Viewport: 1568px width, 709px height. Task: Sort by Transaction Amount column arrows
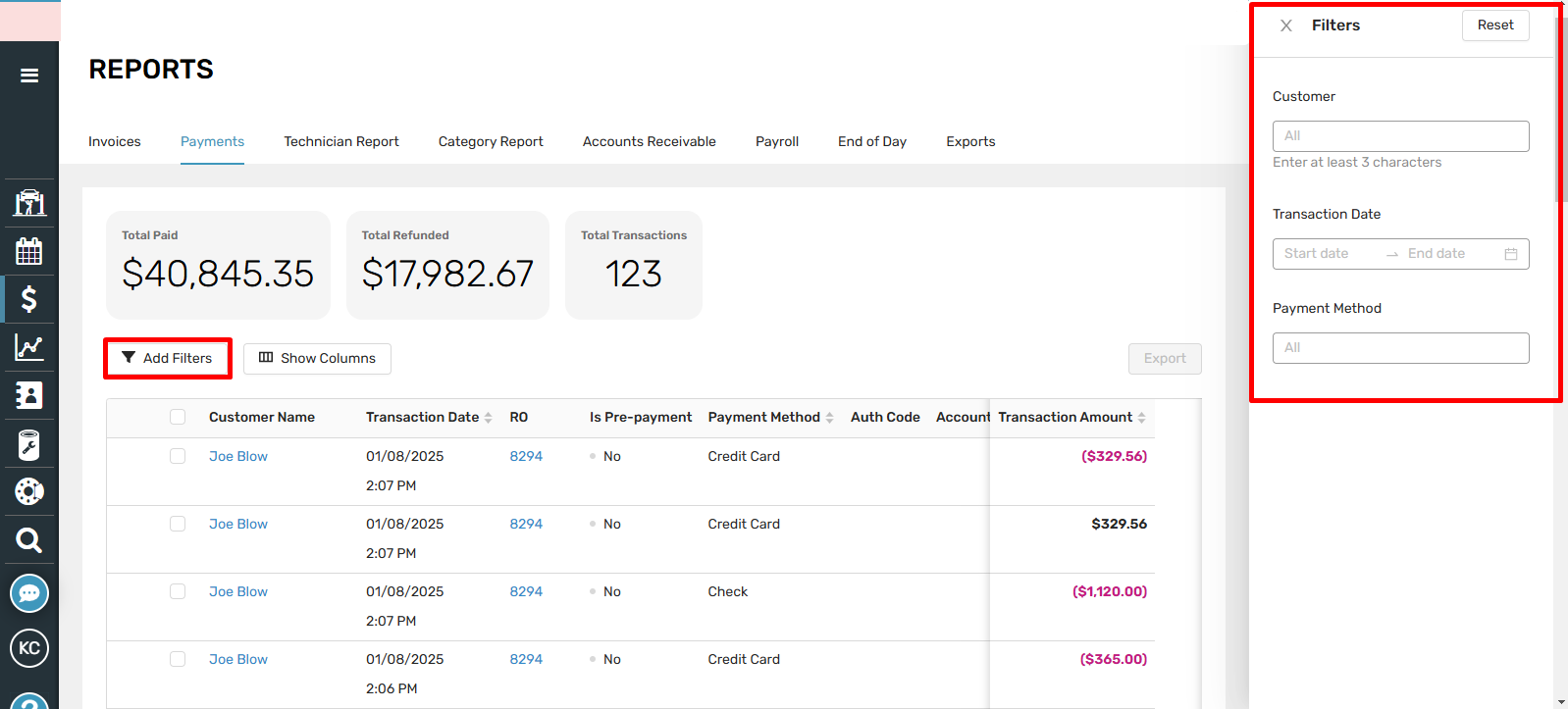point(1142,418)
